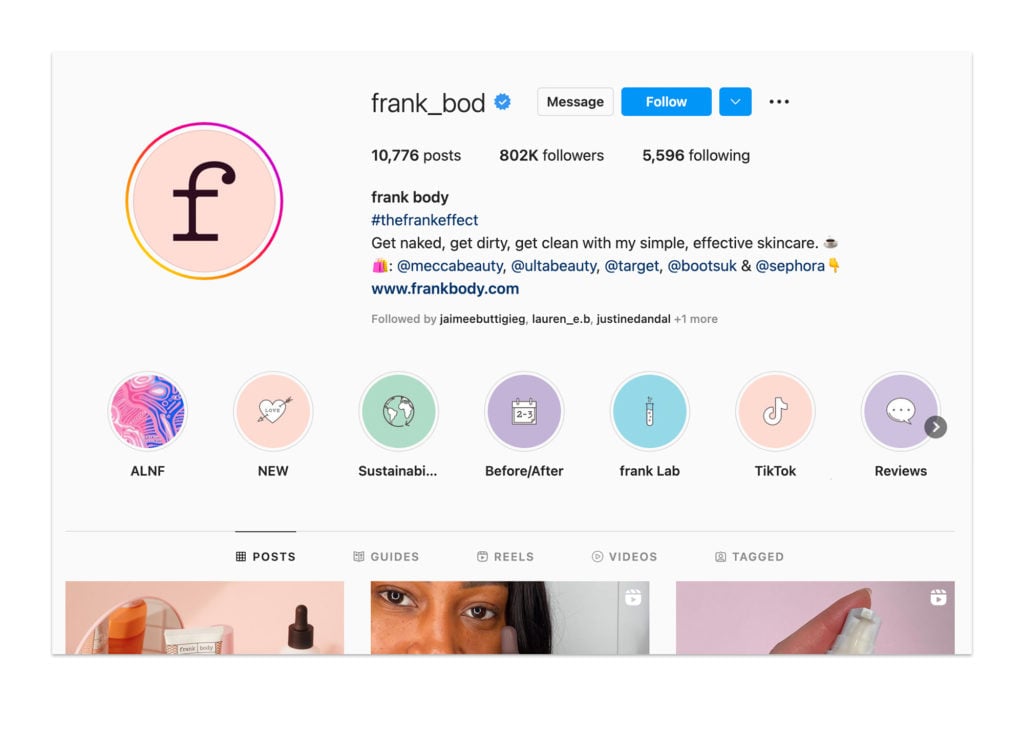Open the Before/After calendar highlight
This screenshot has width=1024, height=732.
click(x=524, y=411)
